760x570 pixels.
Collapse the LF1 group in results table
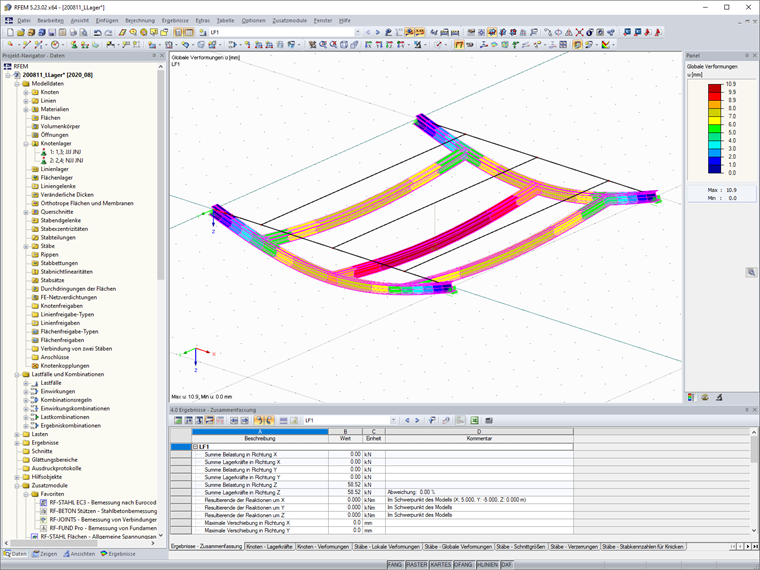(195, 447)
